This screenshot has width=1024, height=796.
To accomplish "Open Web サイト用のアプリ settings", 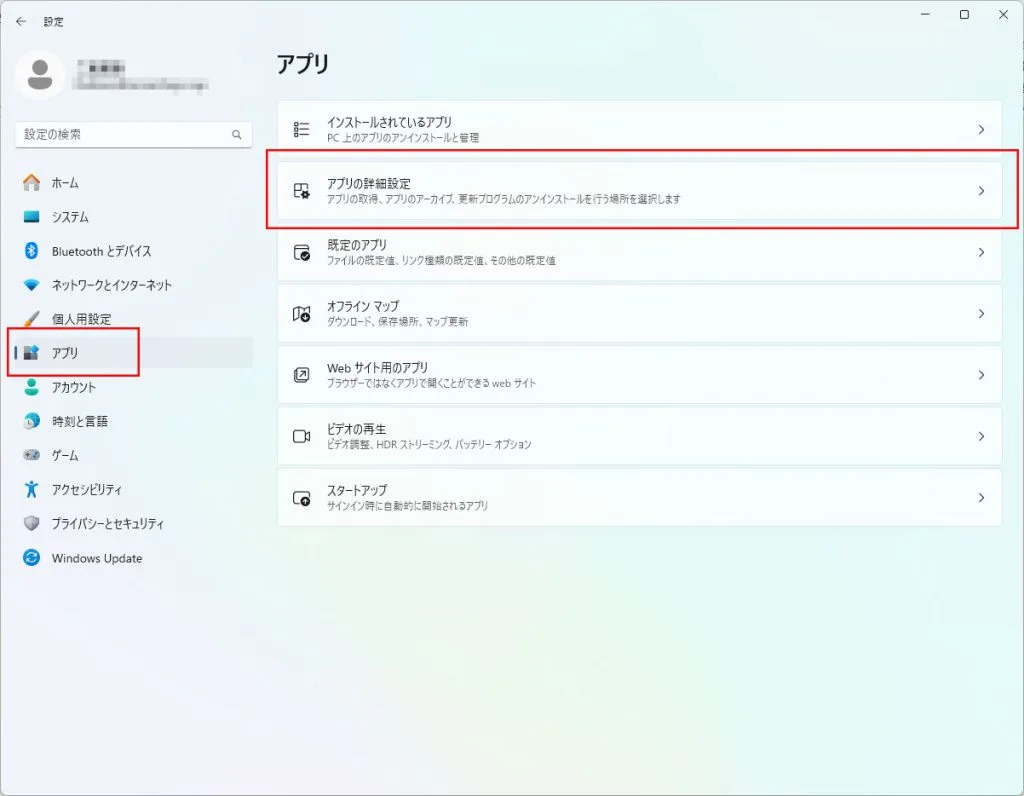I will (639, 375).
